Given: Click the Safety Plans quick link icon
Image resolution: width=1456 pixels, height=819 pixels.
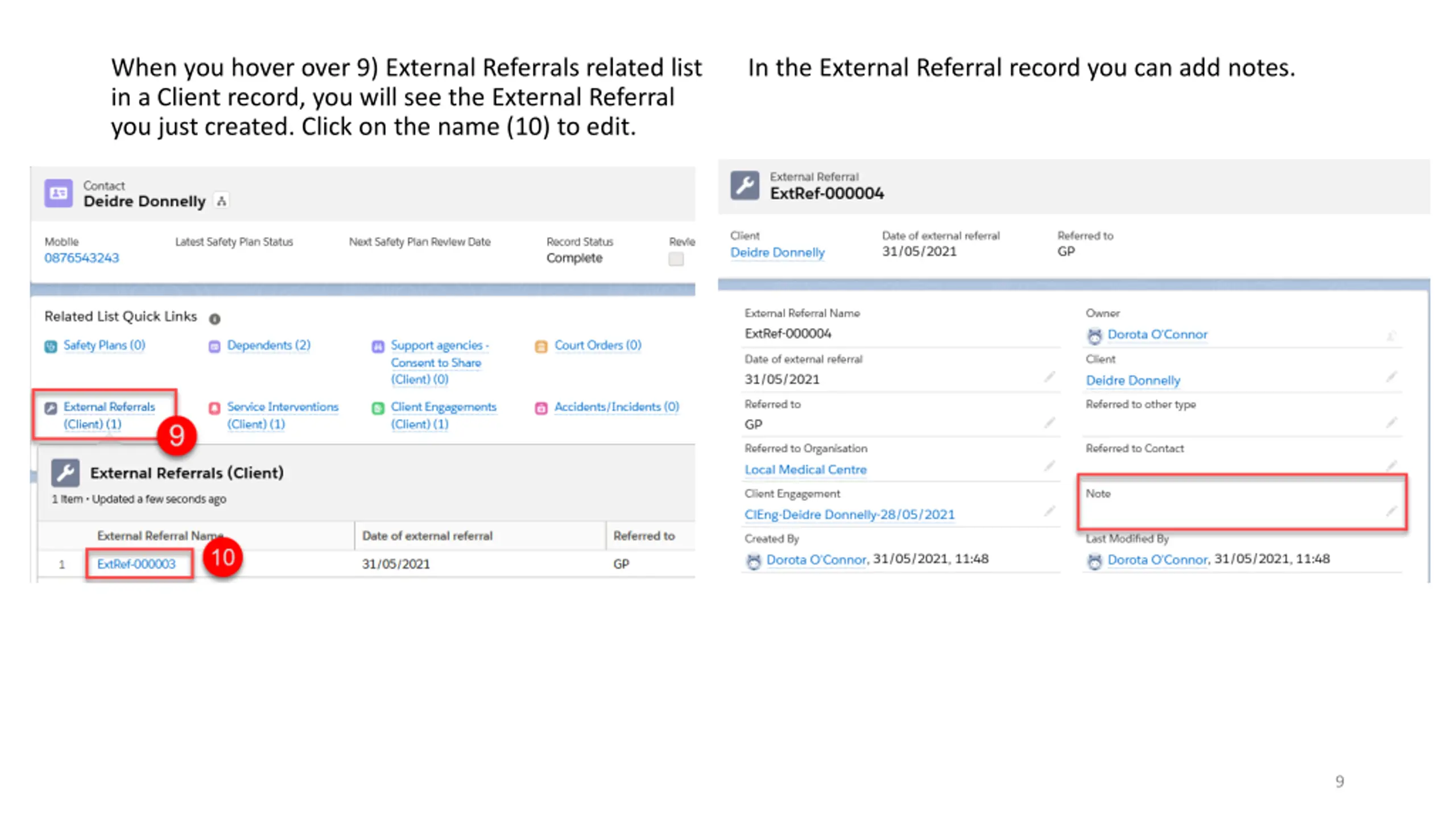Looking at the screenshot, I should point(51,346).
